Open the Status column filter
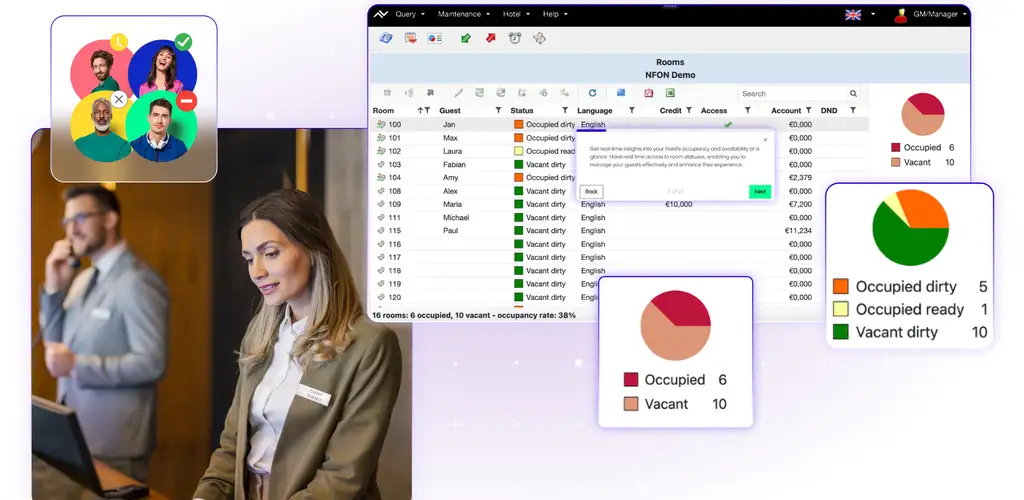 click(x=564, y=111)
